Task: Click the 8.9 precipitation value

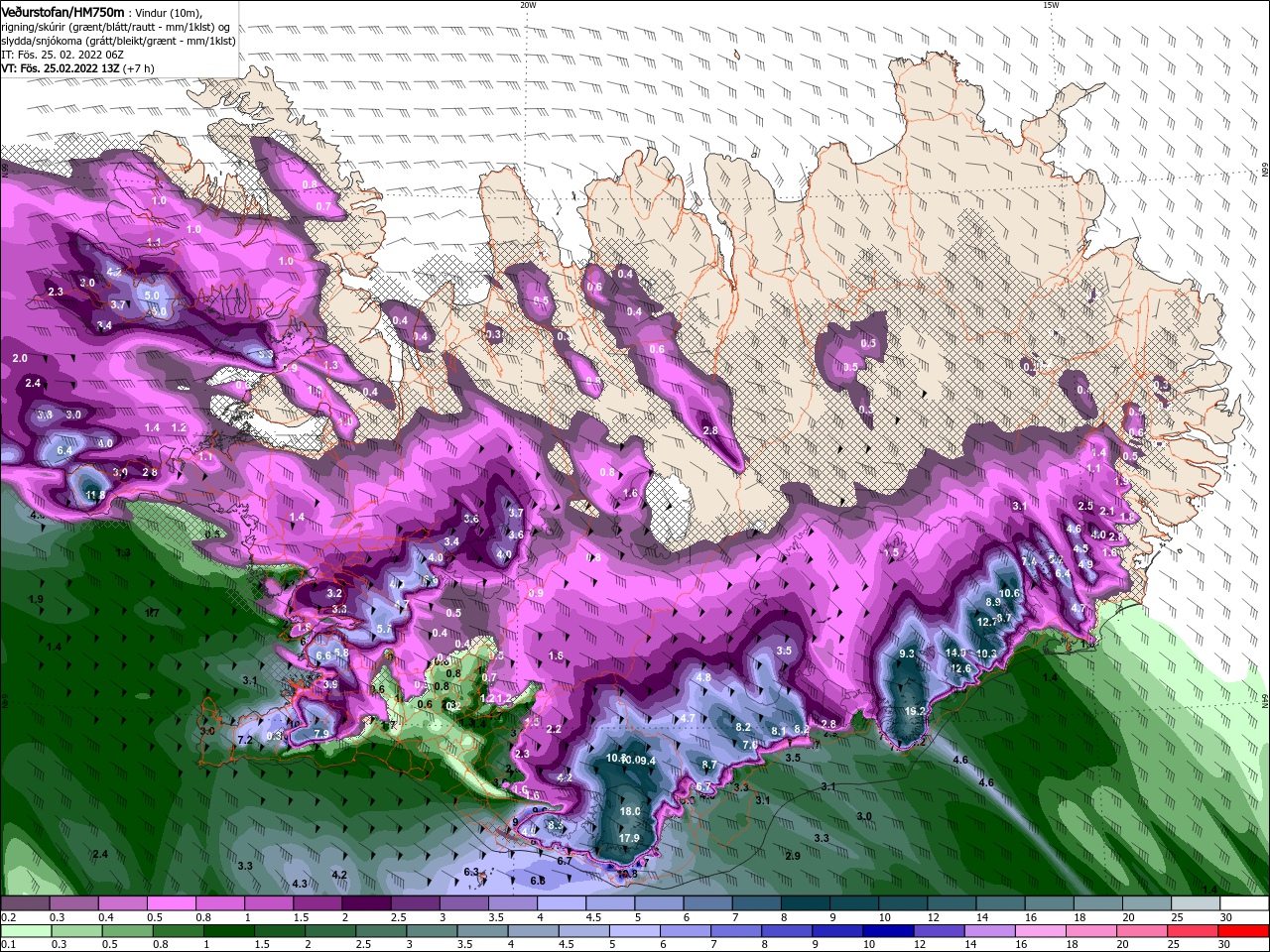Action: 993,602
